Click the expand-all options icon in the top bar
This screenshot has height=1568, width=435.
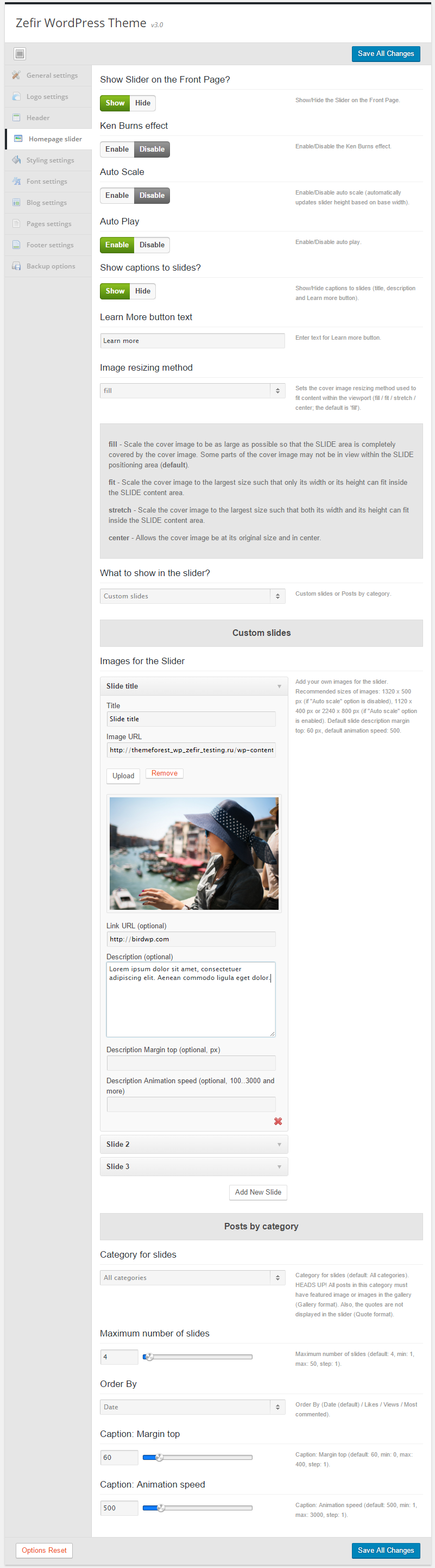[x=20, y=54]
